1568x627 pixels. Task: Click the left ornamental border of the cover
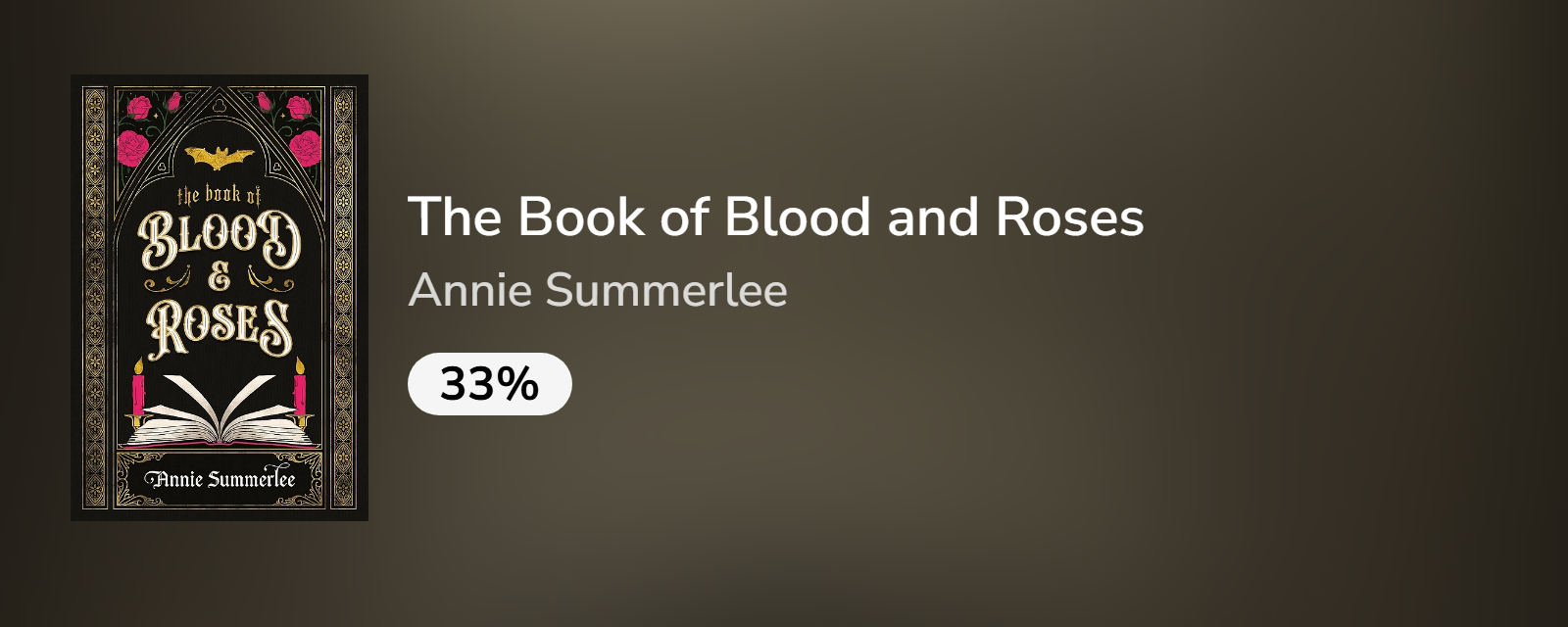pos(95,298)
